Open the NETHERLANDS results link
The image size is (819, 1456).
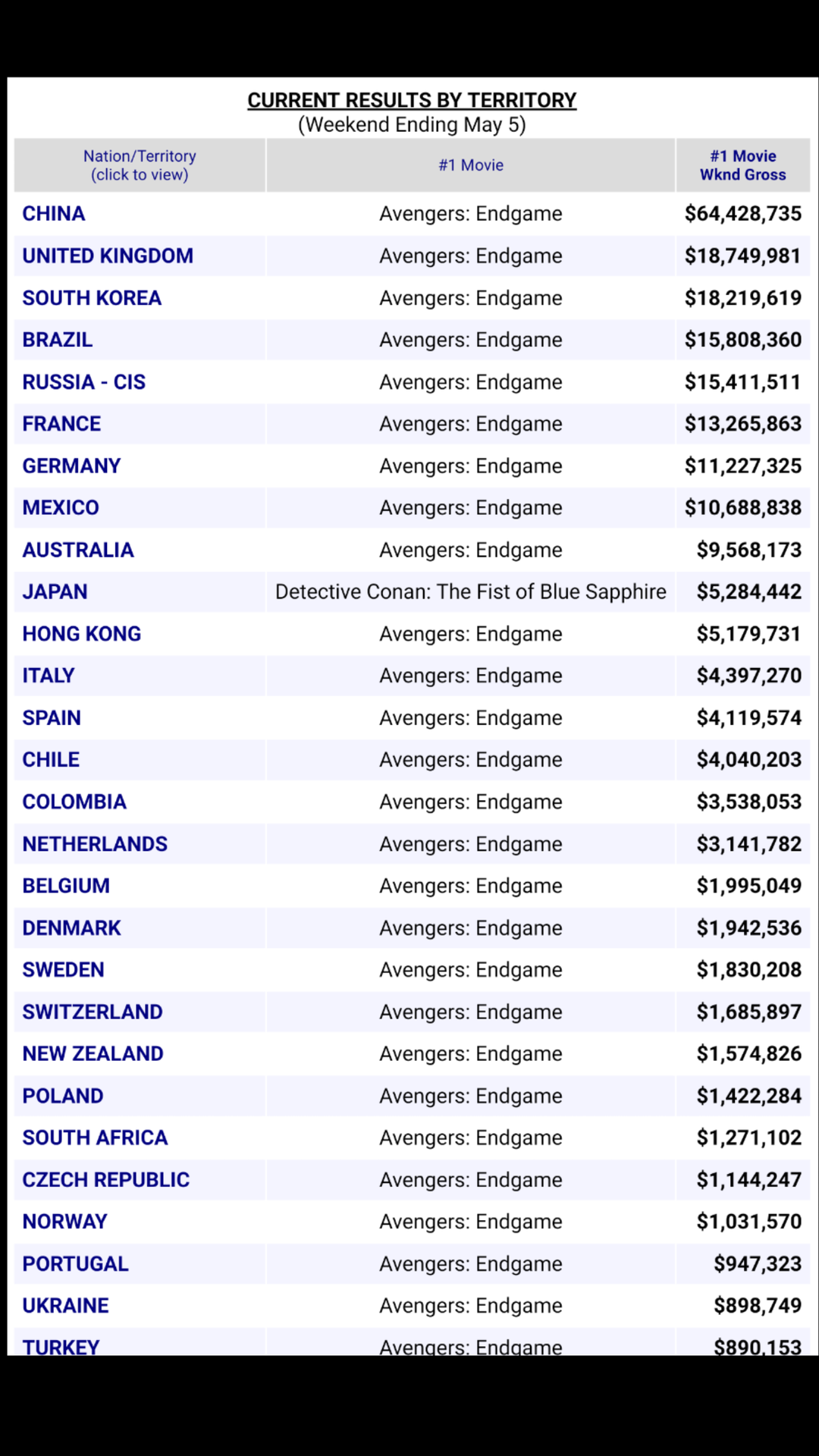(95, 844)
